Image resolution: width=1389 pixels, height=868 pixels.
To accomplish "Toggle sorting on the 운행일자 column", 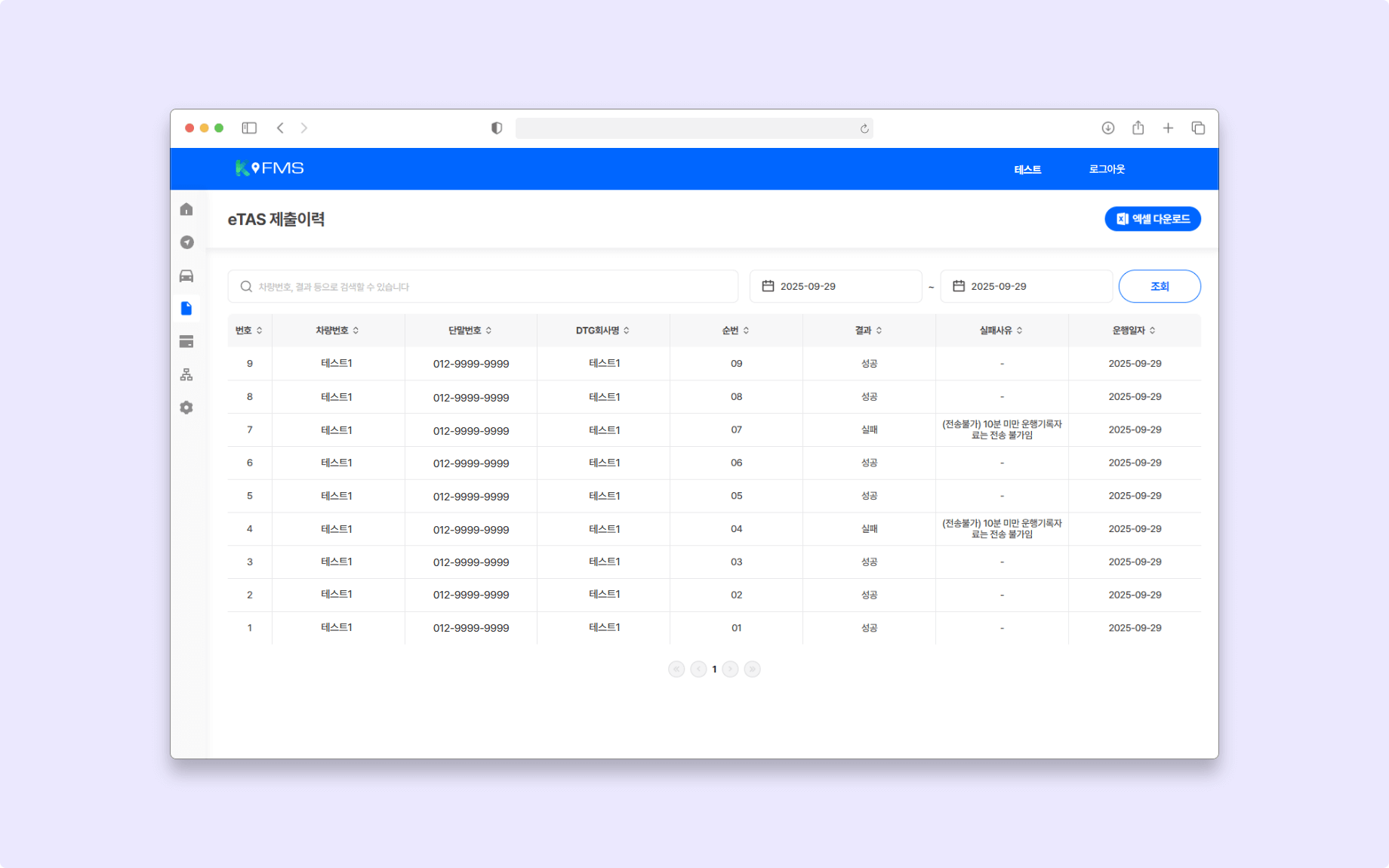I will pos(1132,330).
